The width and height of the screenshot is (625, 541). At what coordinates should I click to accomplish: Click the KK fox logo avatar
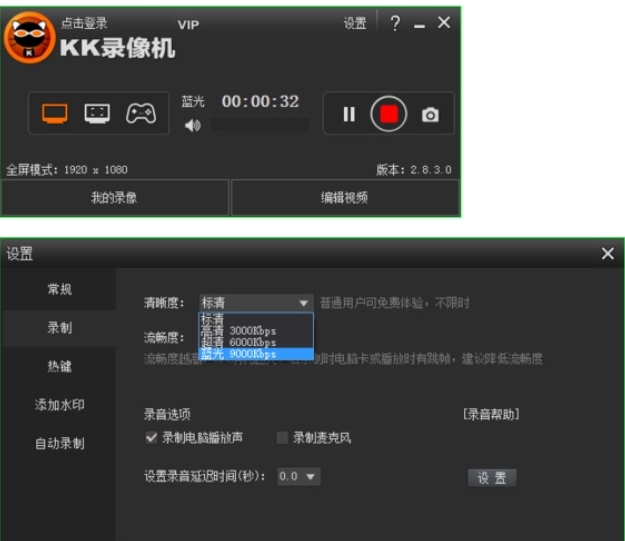click(x=29, y=37)
